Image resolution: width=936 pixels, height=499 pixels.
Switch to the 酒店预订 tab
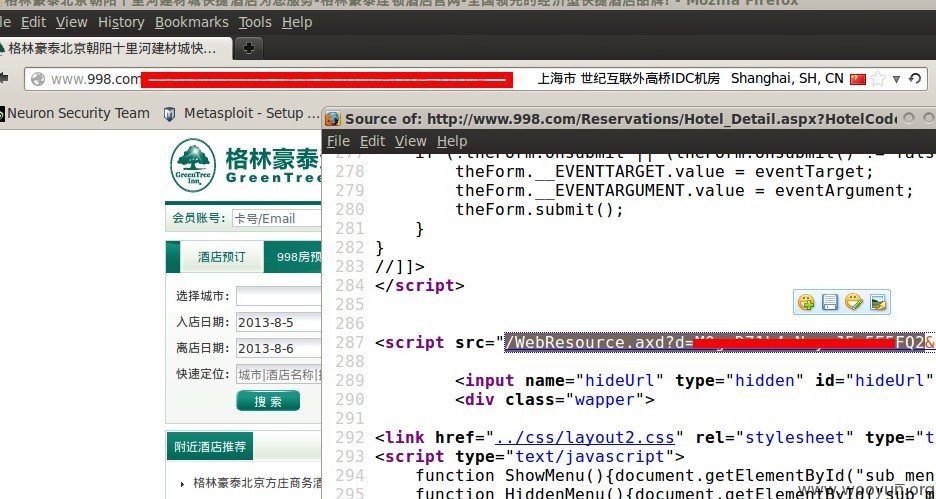(221, 257)
